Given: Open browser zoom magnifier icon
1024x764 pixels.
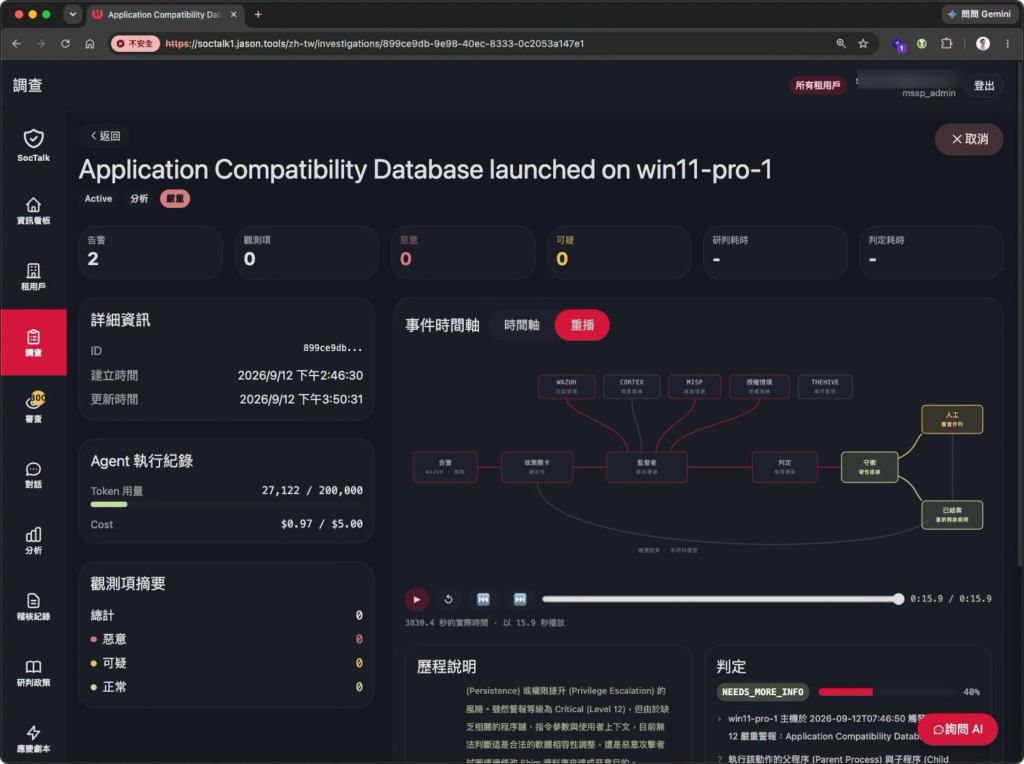Looking at the screenshot, I should point(841,44).
